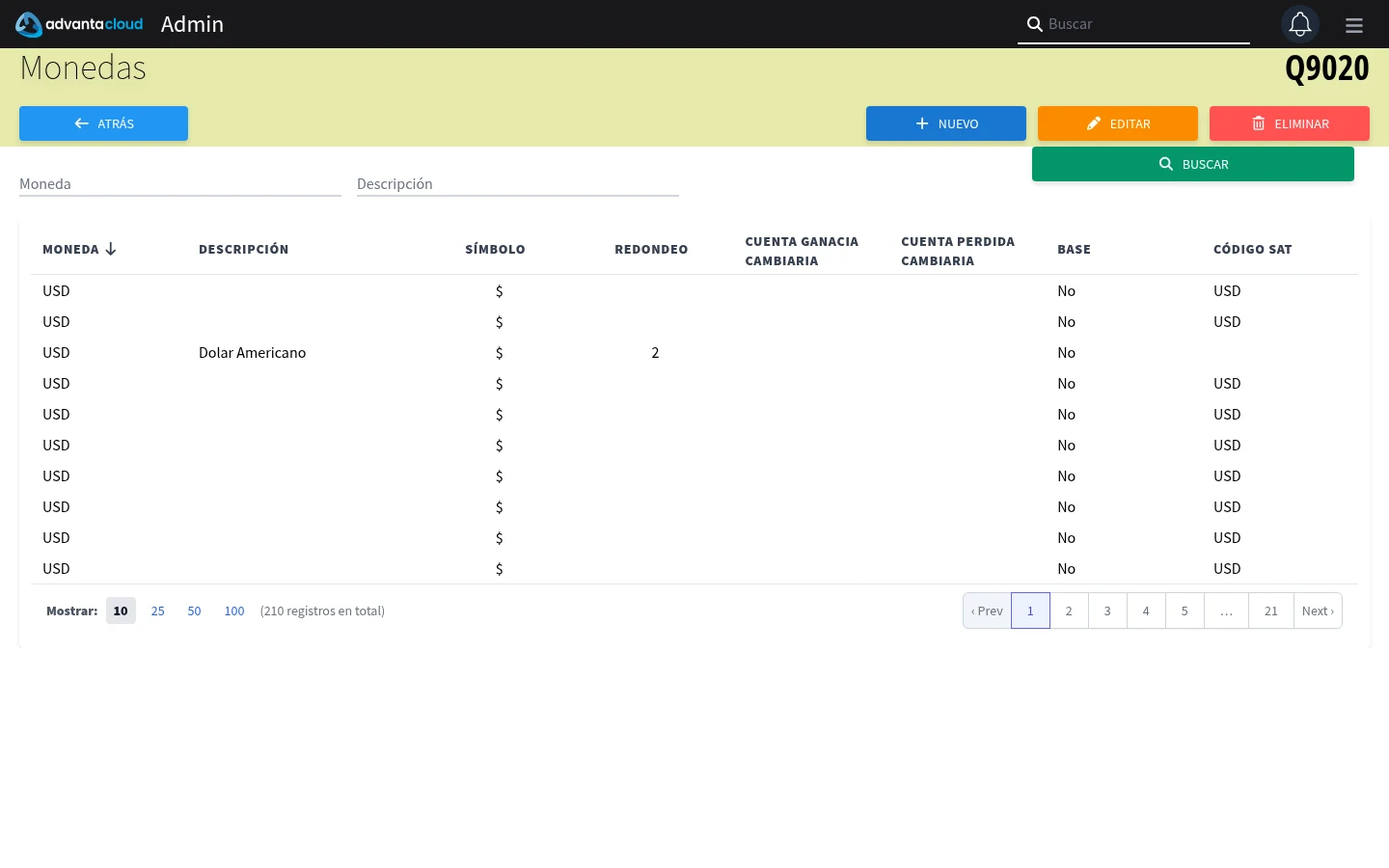Jump to last page 21
1389x868 pixels.
[x=1271, y=610]
